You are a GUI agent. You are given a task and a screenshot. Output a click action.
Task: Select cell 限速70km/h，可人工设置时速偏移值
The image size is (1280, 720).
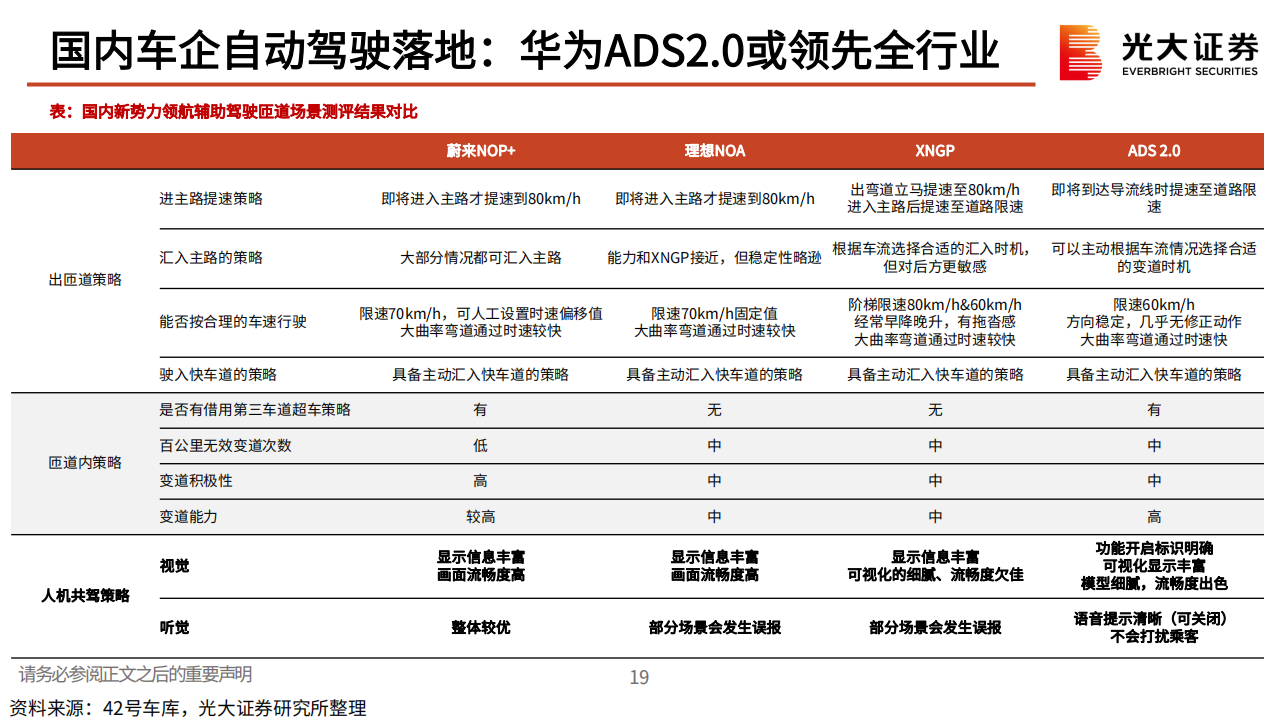point(481,322)
